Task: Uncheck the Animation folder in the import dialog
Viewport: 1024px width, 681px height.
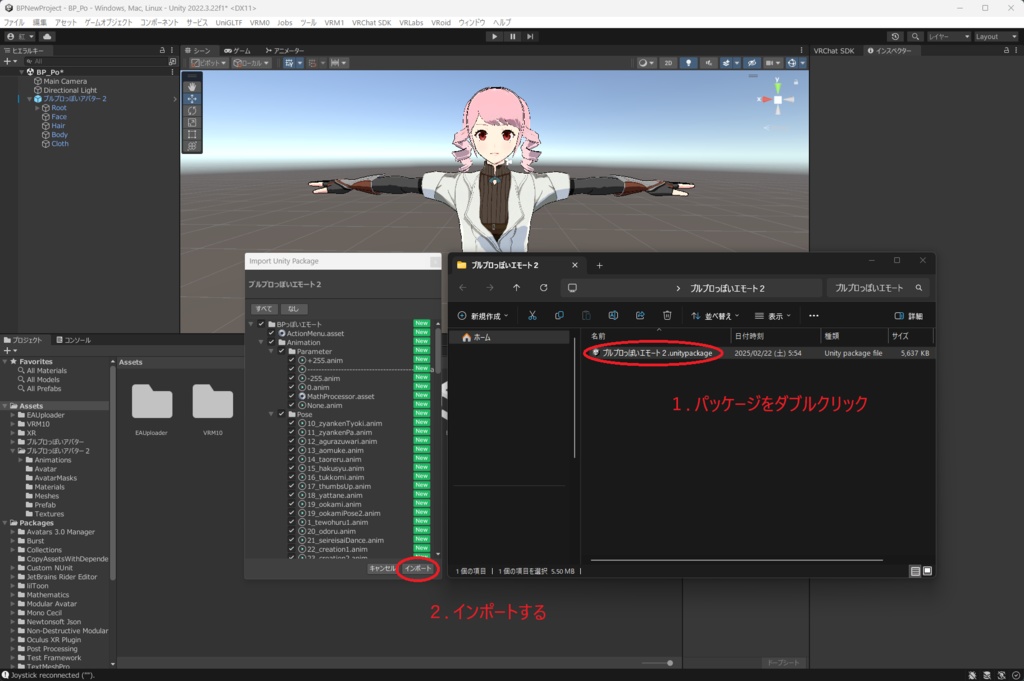Action: tap(270, 343)
